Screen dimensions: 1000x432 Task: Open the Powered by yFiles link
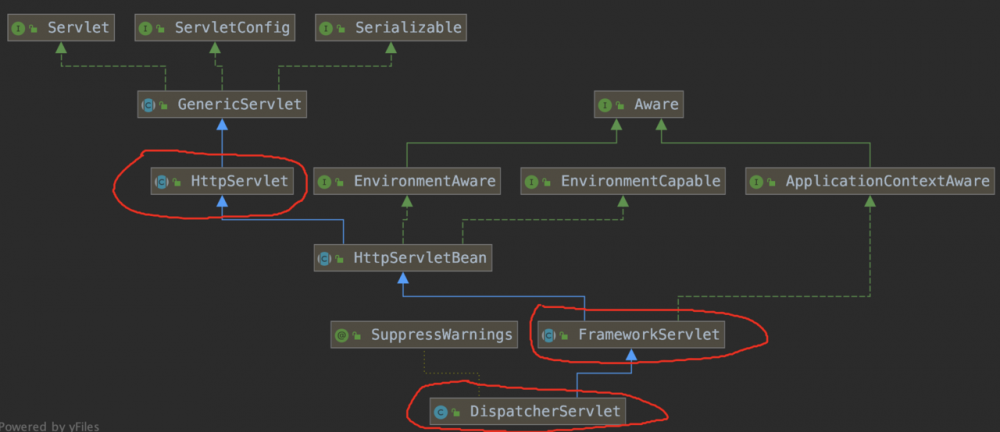pyautogui.click(x=50, y=426)
